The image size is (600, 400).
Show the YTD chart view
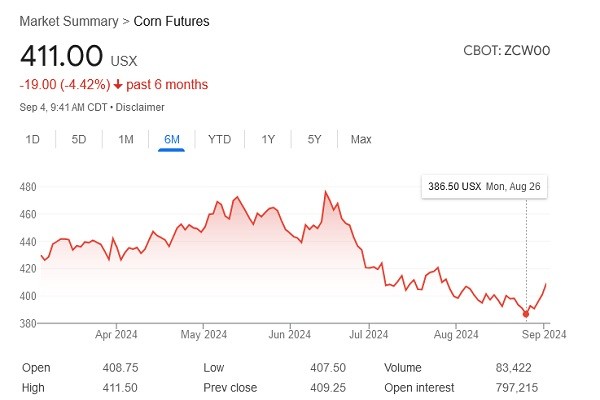pos(219,139)
